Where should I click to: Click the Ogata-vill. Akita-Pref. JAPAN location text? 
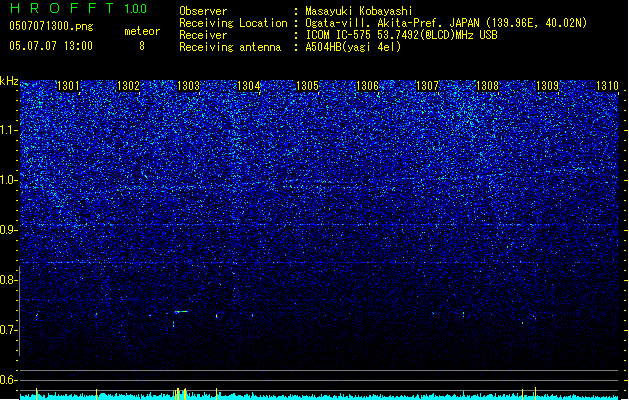coord(446,23)
